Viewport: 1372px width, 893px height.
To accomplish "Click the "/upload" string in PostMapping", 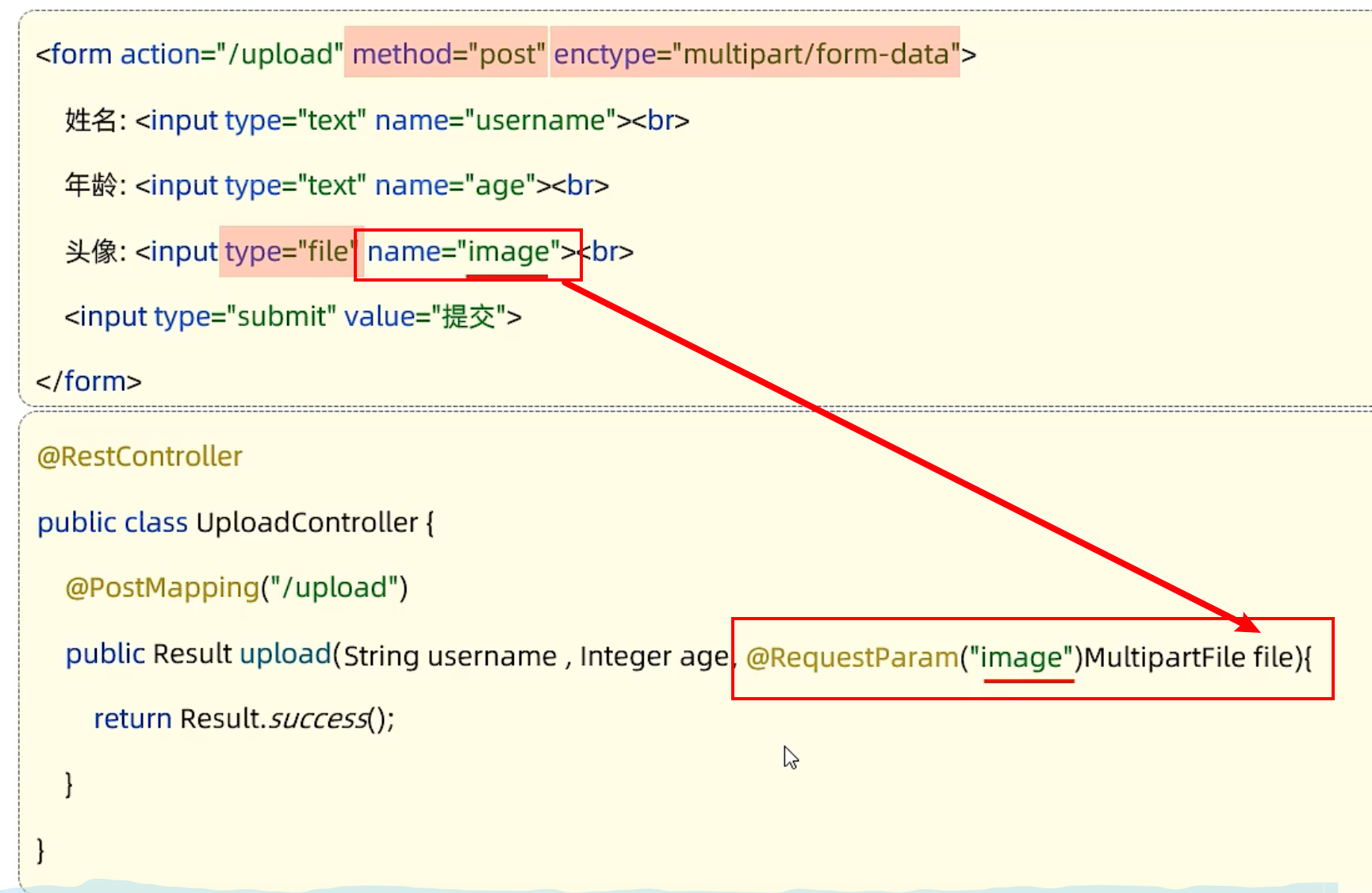I will pos(333,588).
